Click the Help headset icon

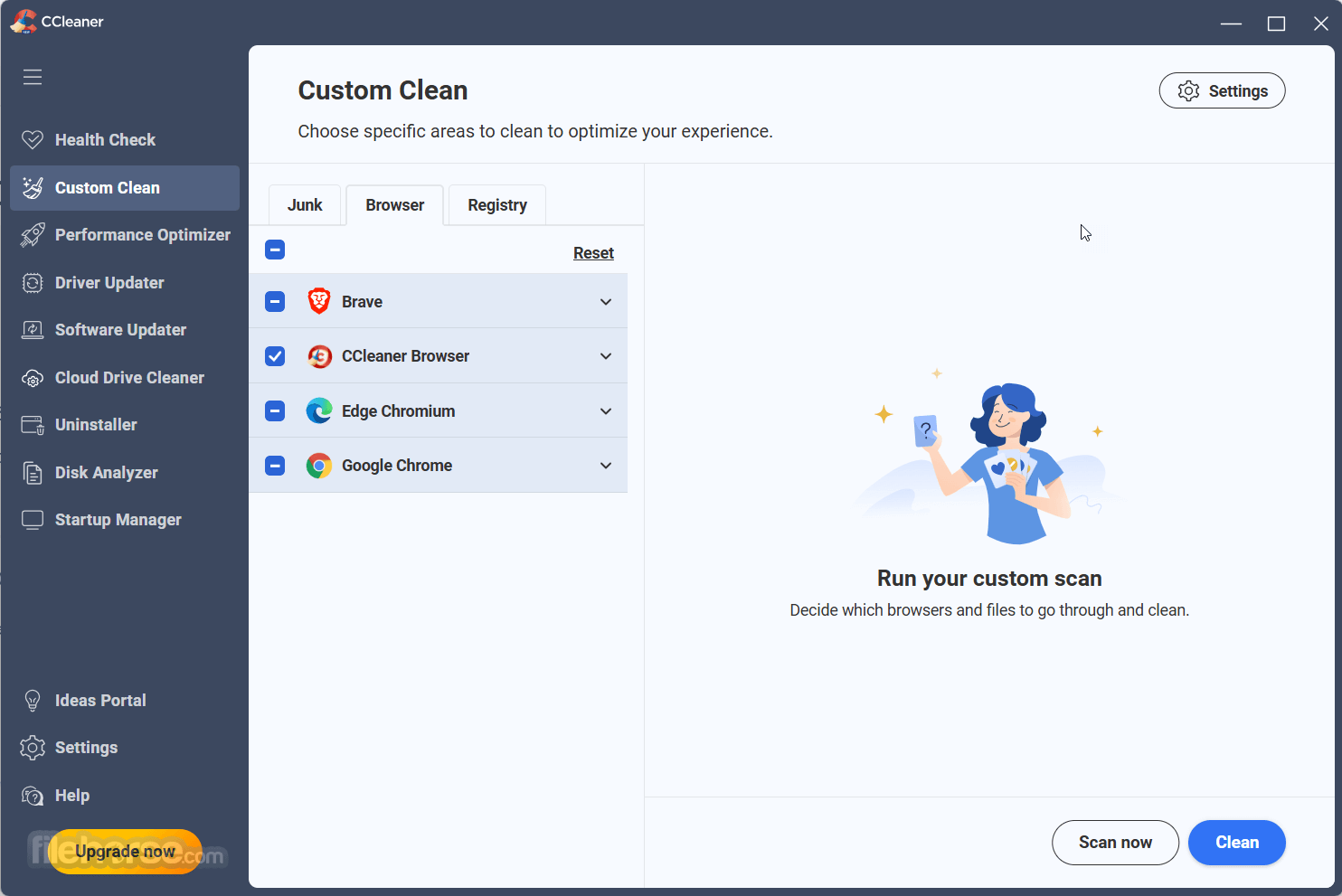pos(33,796)
